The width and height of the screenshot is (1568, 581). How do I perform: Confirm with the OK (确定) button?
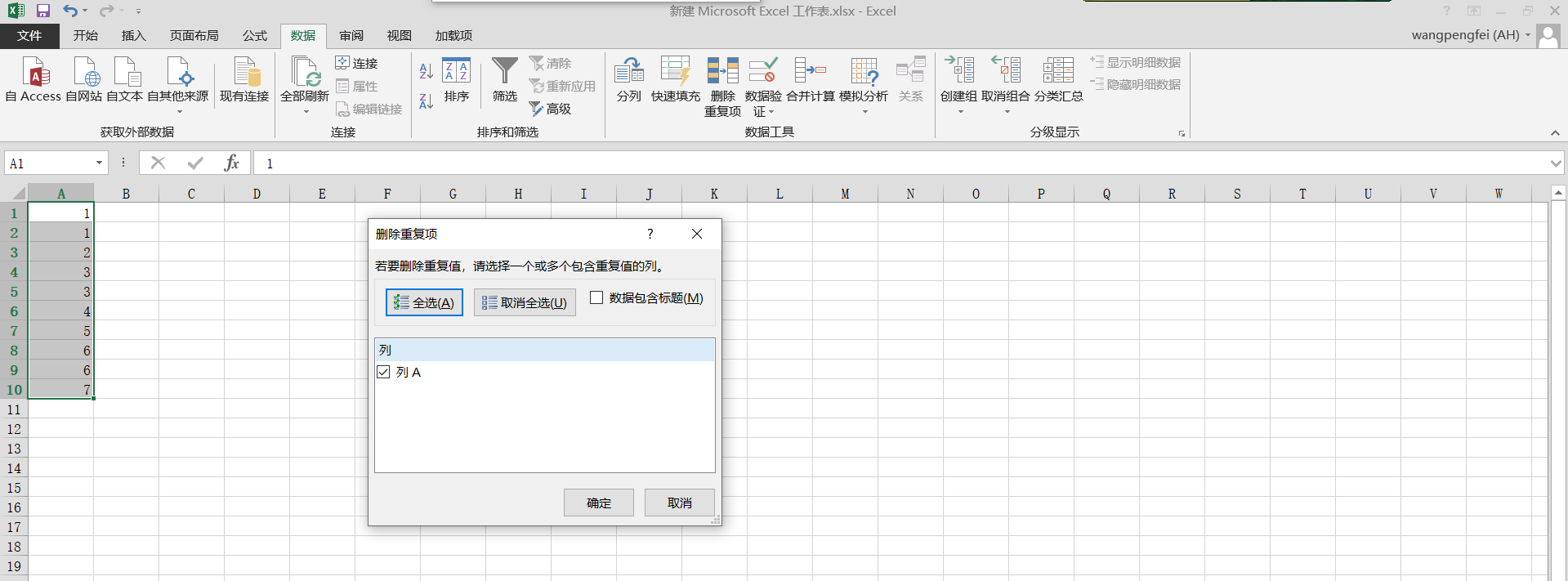[599, 503]
